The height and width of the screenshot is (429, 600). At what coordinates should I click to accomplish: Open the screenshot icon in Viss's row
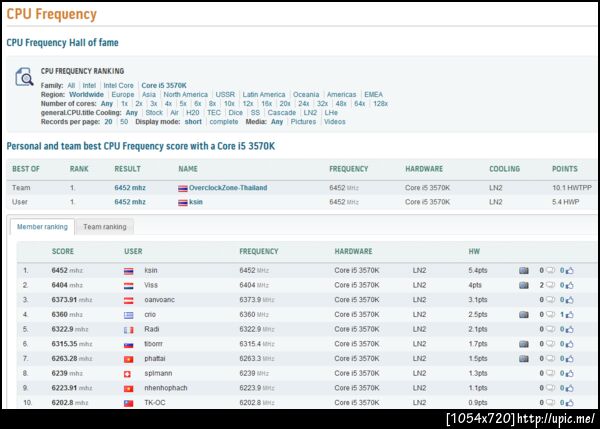click(x=524, y=285)
